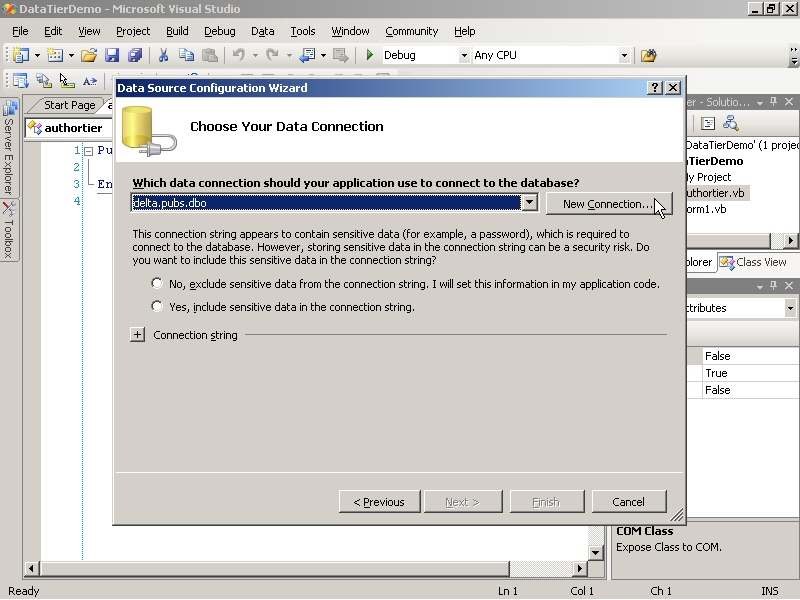The width and height of the screenshot is (800, 600).
Task: Open the Edit menu
Action: tap(53, 31)
